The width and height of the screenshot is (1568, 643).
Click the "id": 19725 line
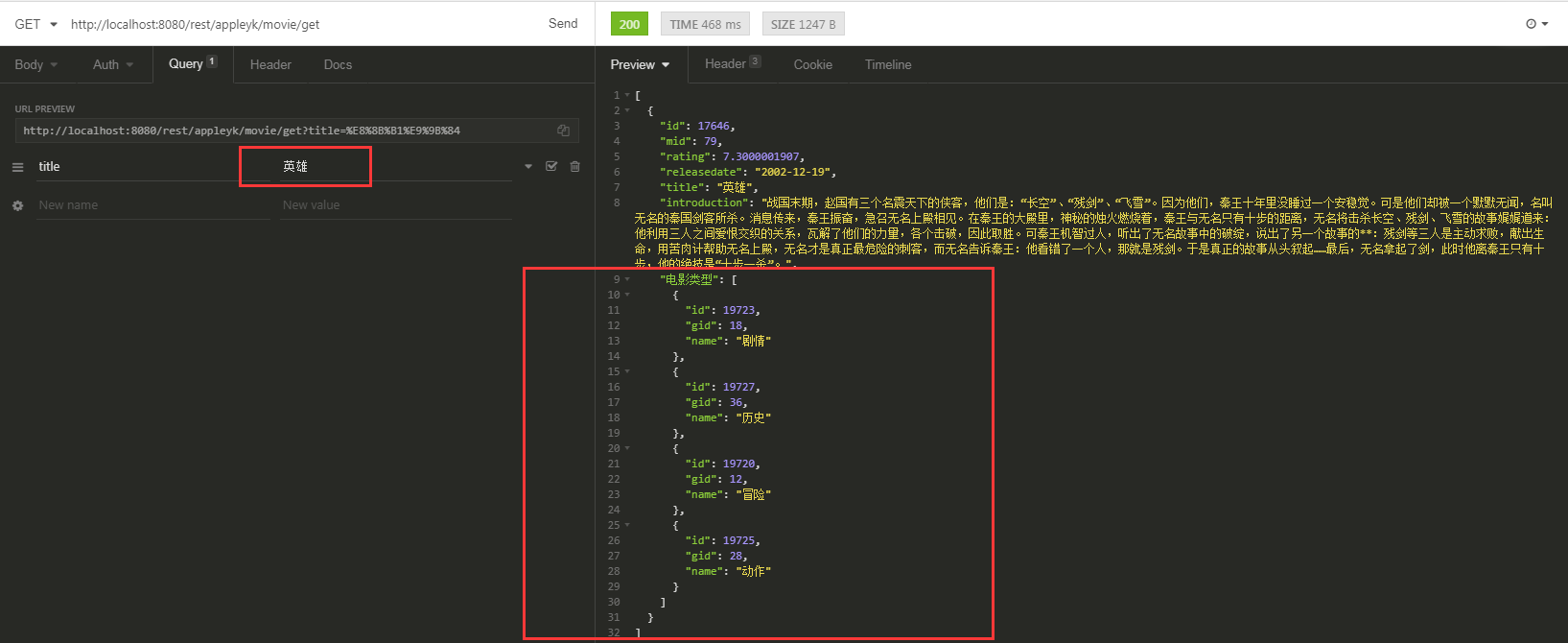tap(723, 540)
